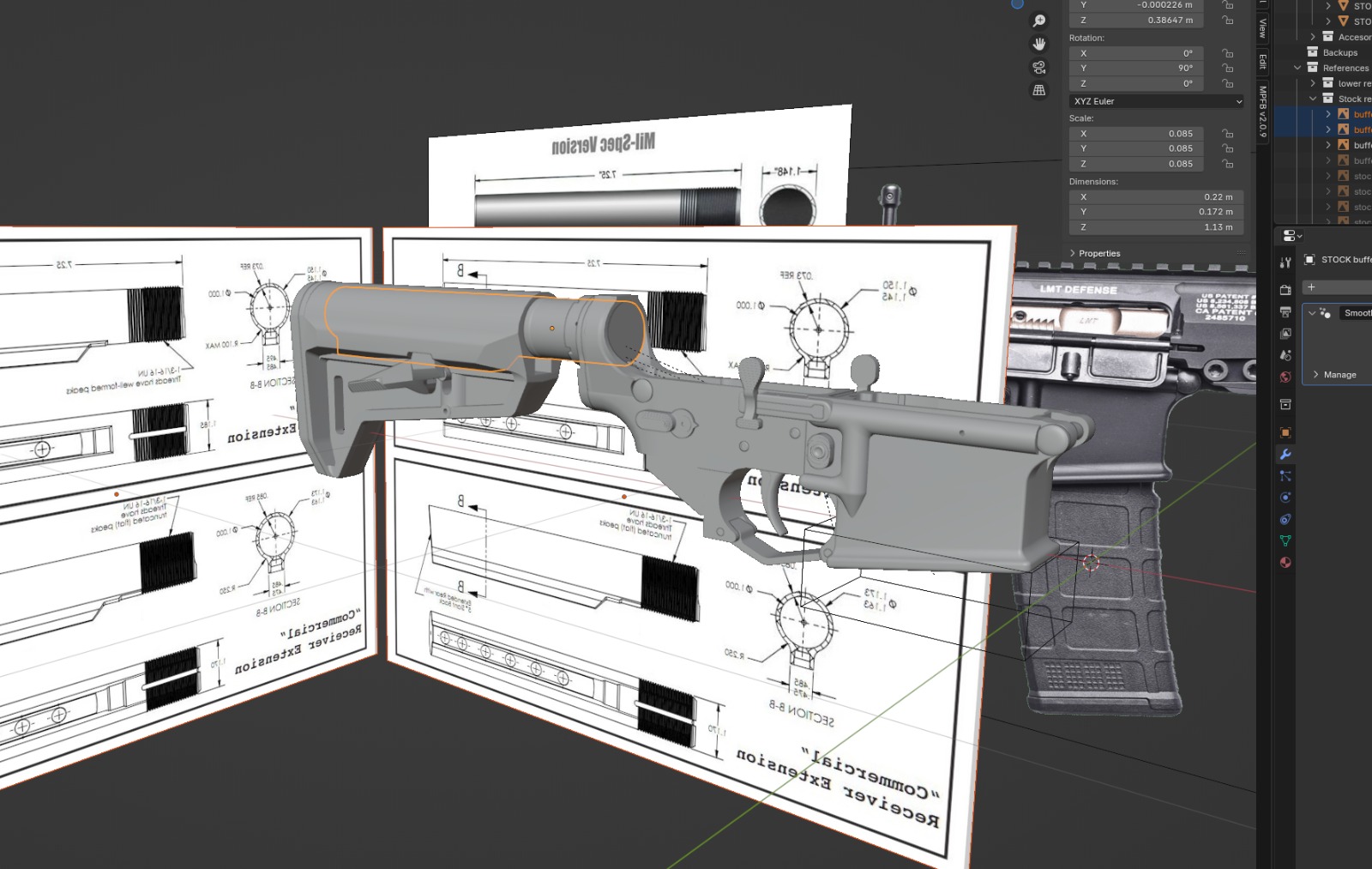Toggle lock for Scale Z
1372x869 pixels.
click(x=1228, y=164)
